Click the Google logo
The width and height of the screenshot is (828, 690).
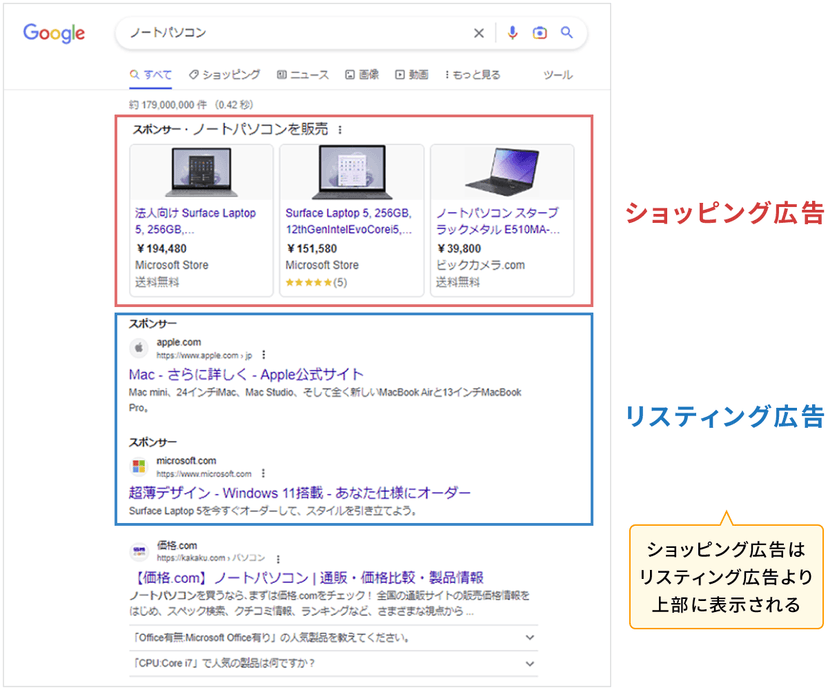click(54, 33)
